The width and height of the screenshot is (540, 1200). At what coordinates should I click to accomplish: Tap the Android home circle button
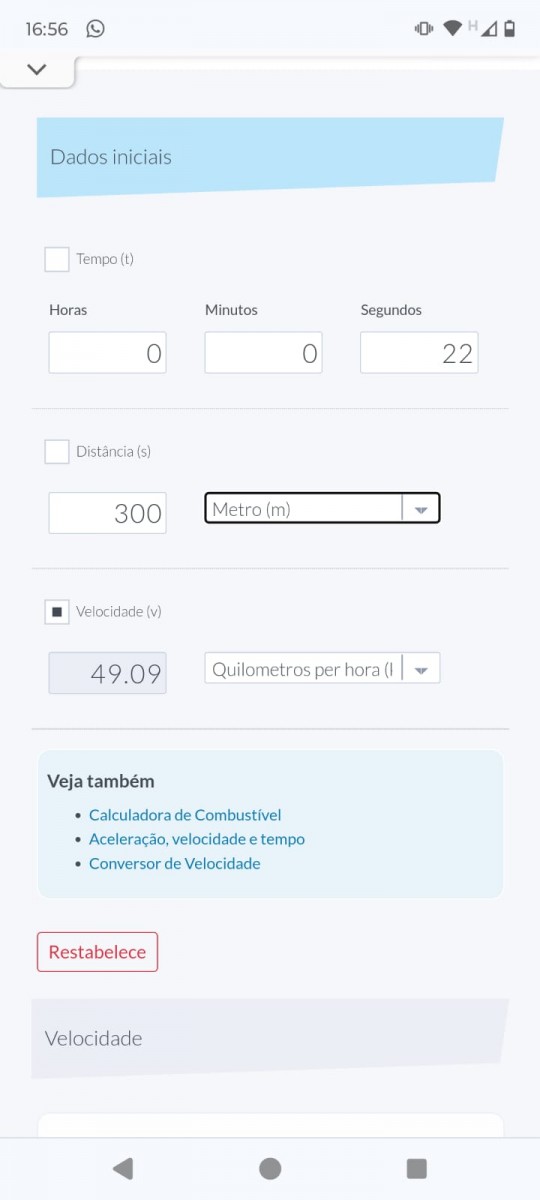point(270,1168)
